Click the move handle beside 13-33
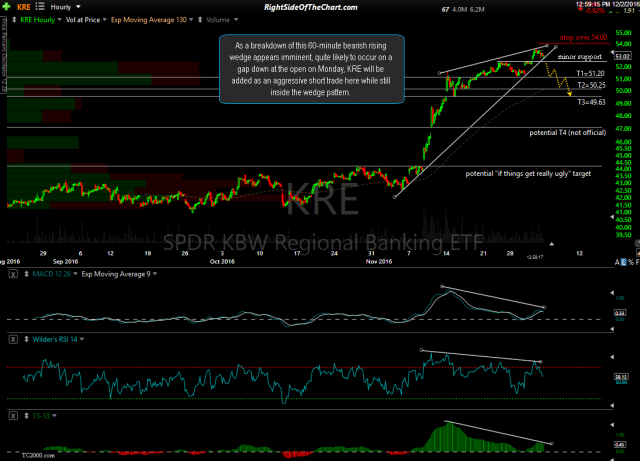 click(x=27, y=416)
